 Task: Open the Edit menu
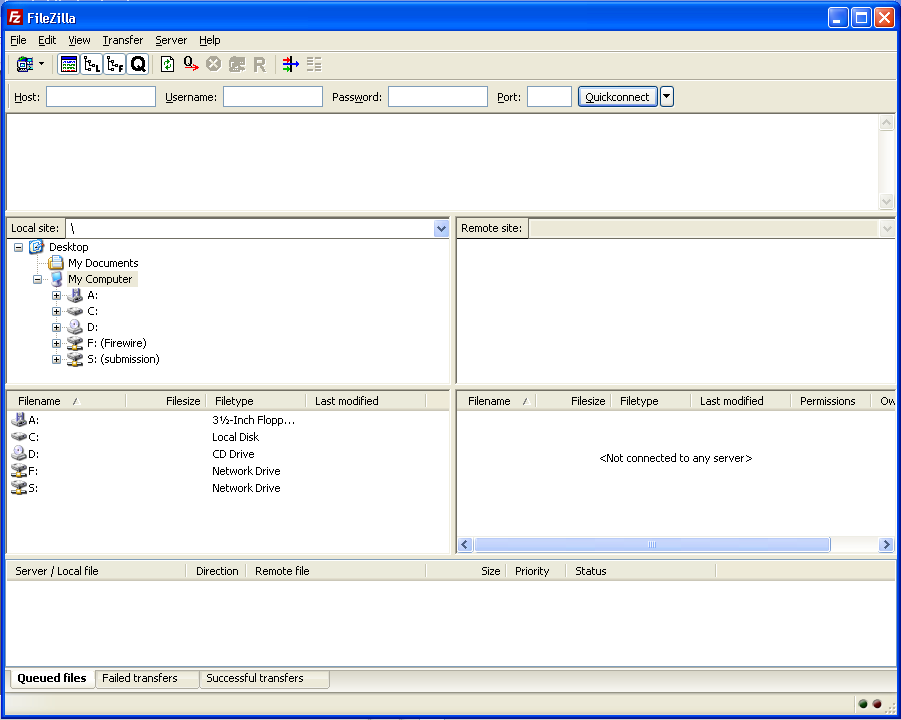pos(47,40)
